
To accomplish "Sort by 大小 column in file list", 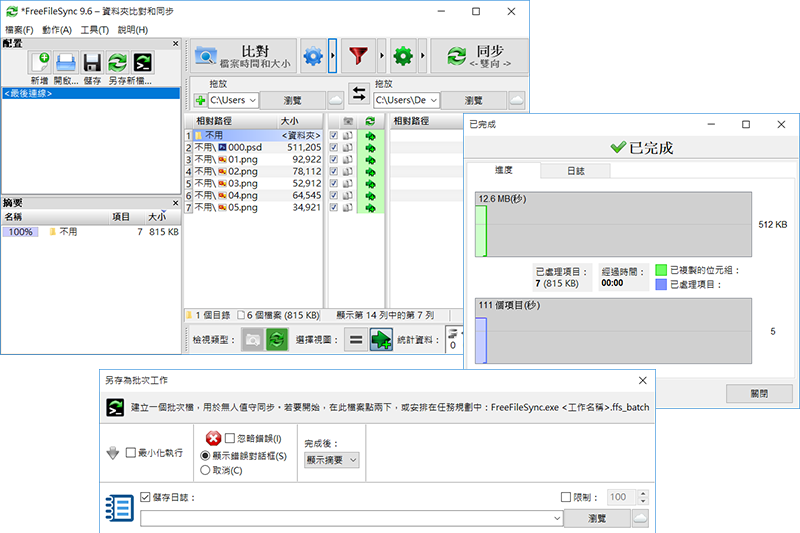I will tap(289, 121).
